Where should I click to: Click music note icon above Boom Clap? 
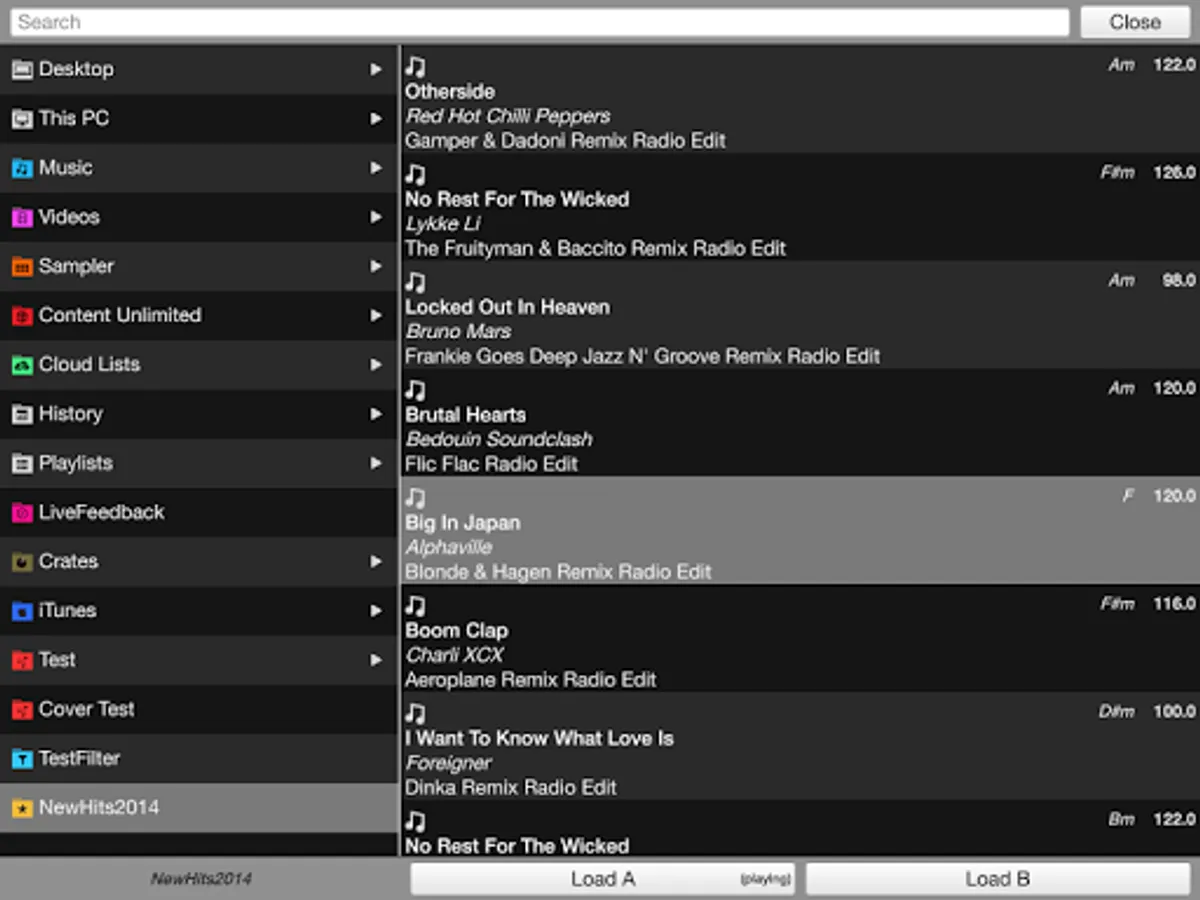click(415, 605)
